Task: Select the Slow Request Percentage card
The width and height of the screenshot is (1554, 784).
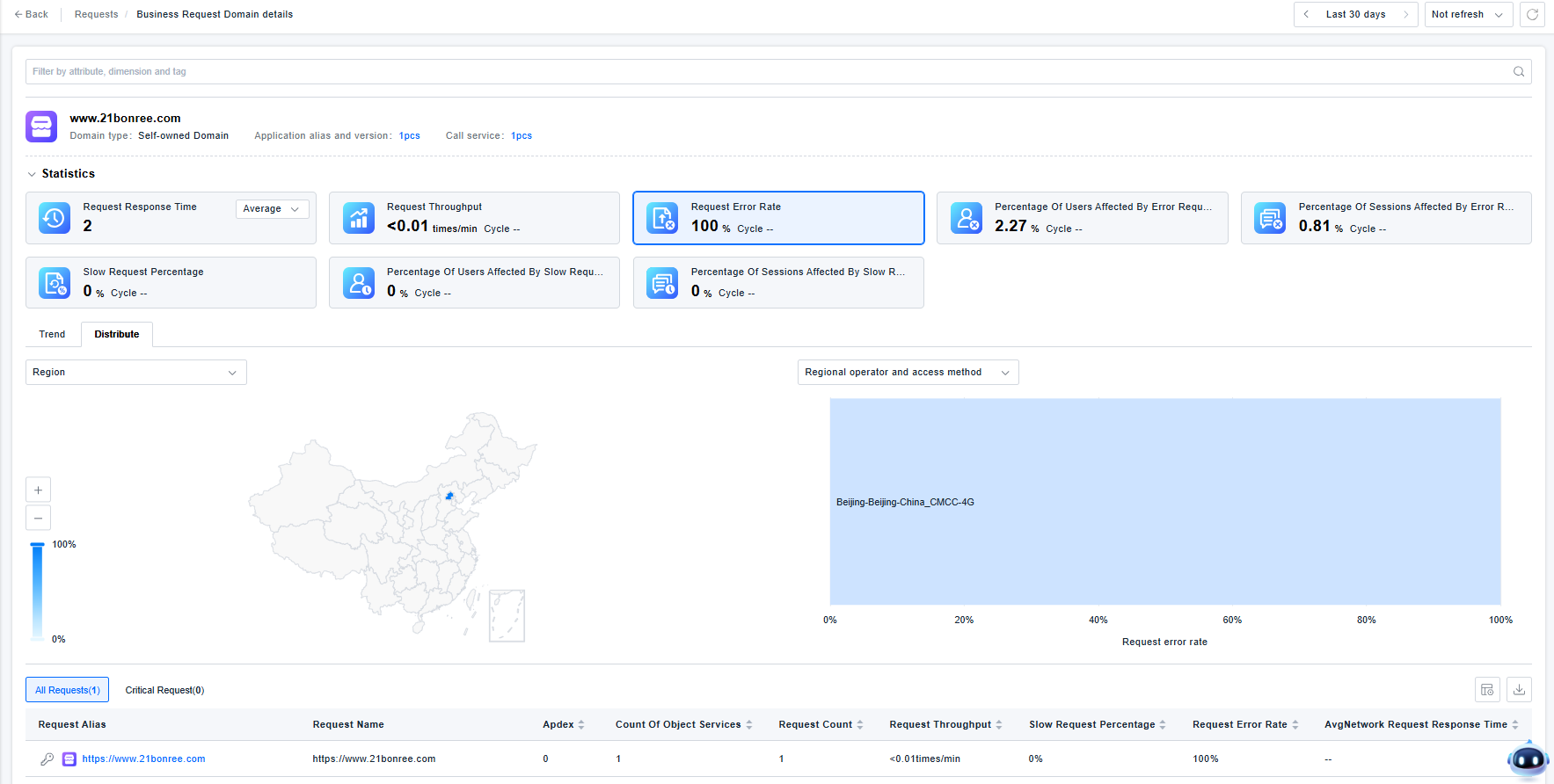Action: [x=171, y=282]
